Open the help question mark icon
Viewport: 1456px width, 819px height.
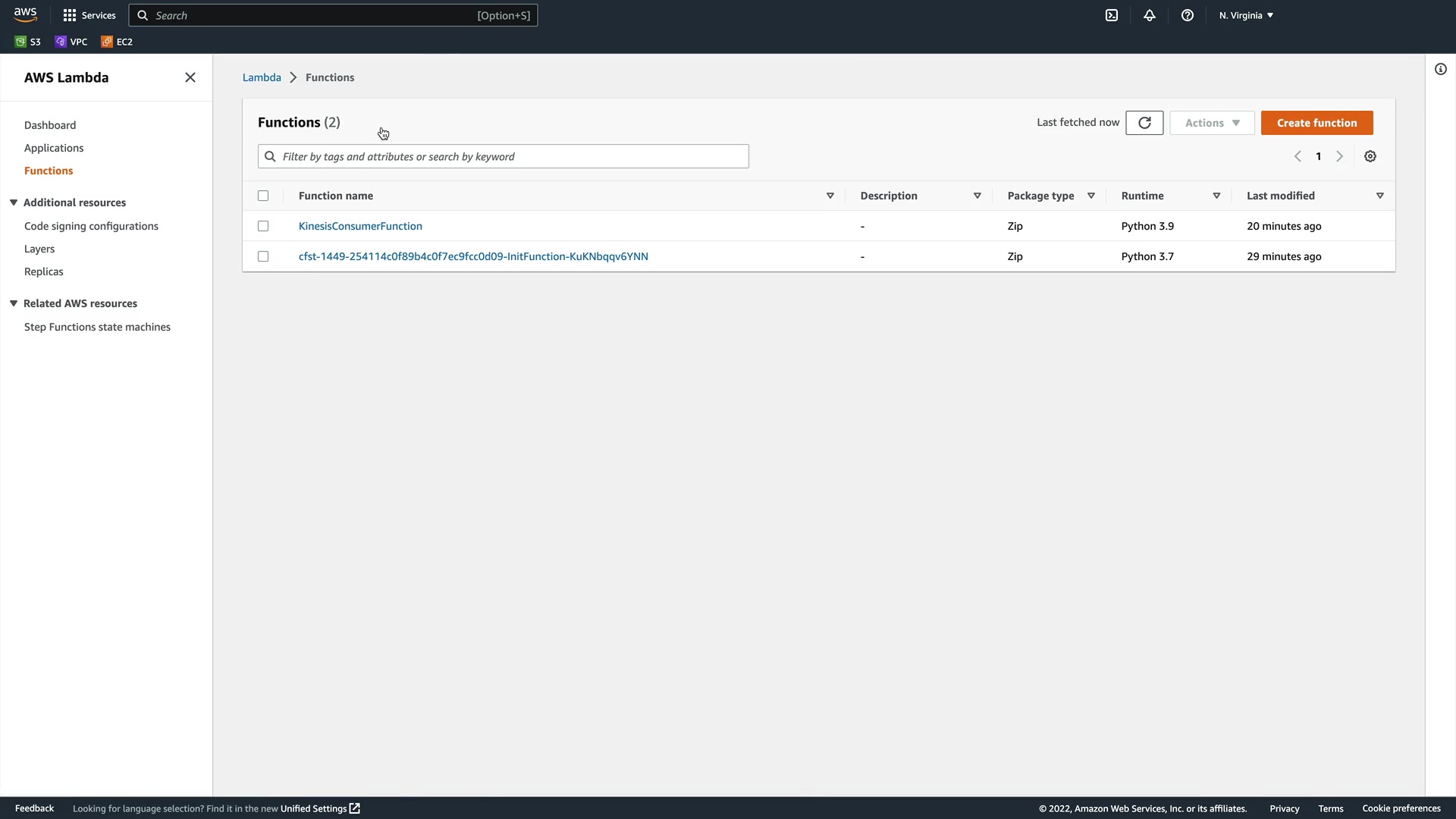(1188, 15)
